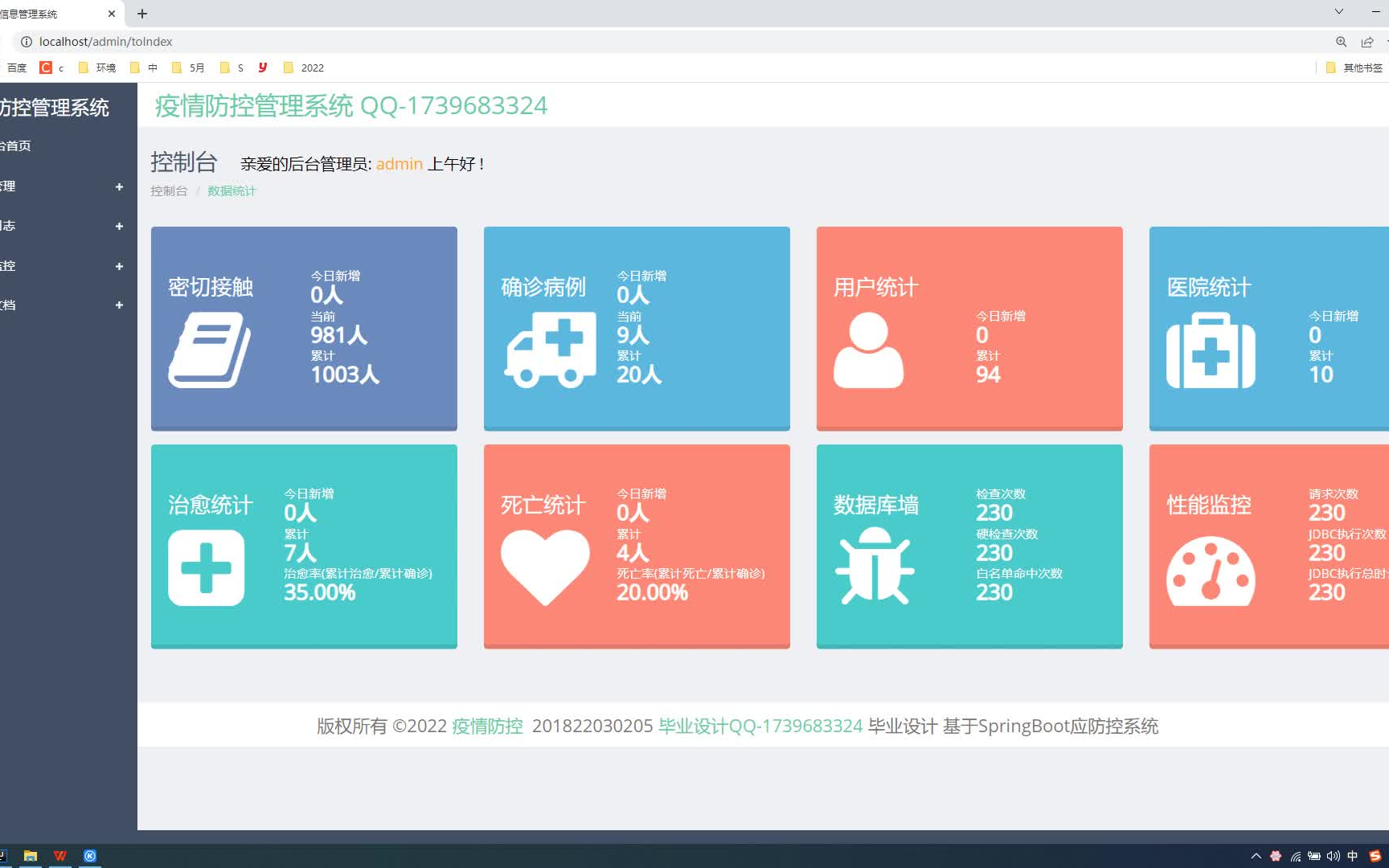1389x868 pixels.
Task: Click the 确诊病例 card title
Action: click(x=543, y=287)
